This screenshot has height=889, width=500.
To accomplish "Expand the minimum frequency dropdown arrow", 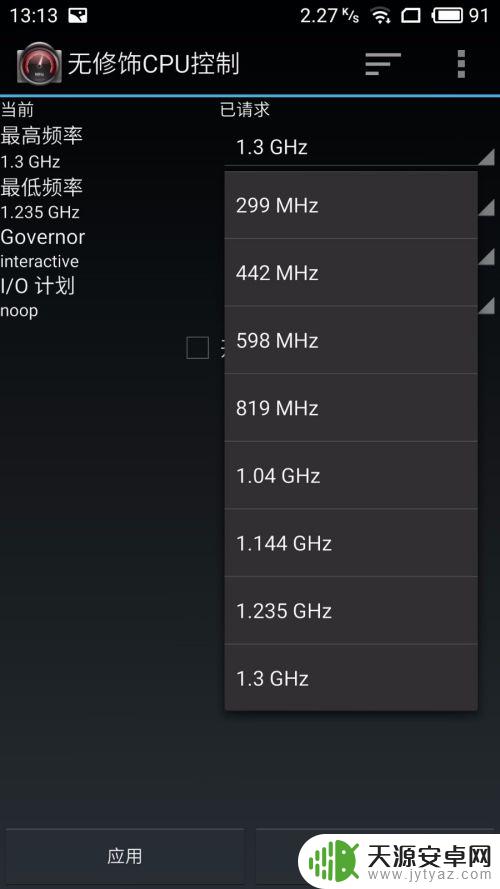I will pyautogui.click(x=486, y=208).
